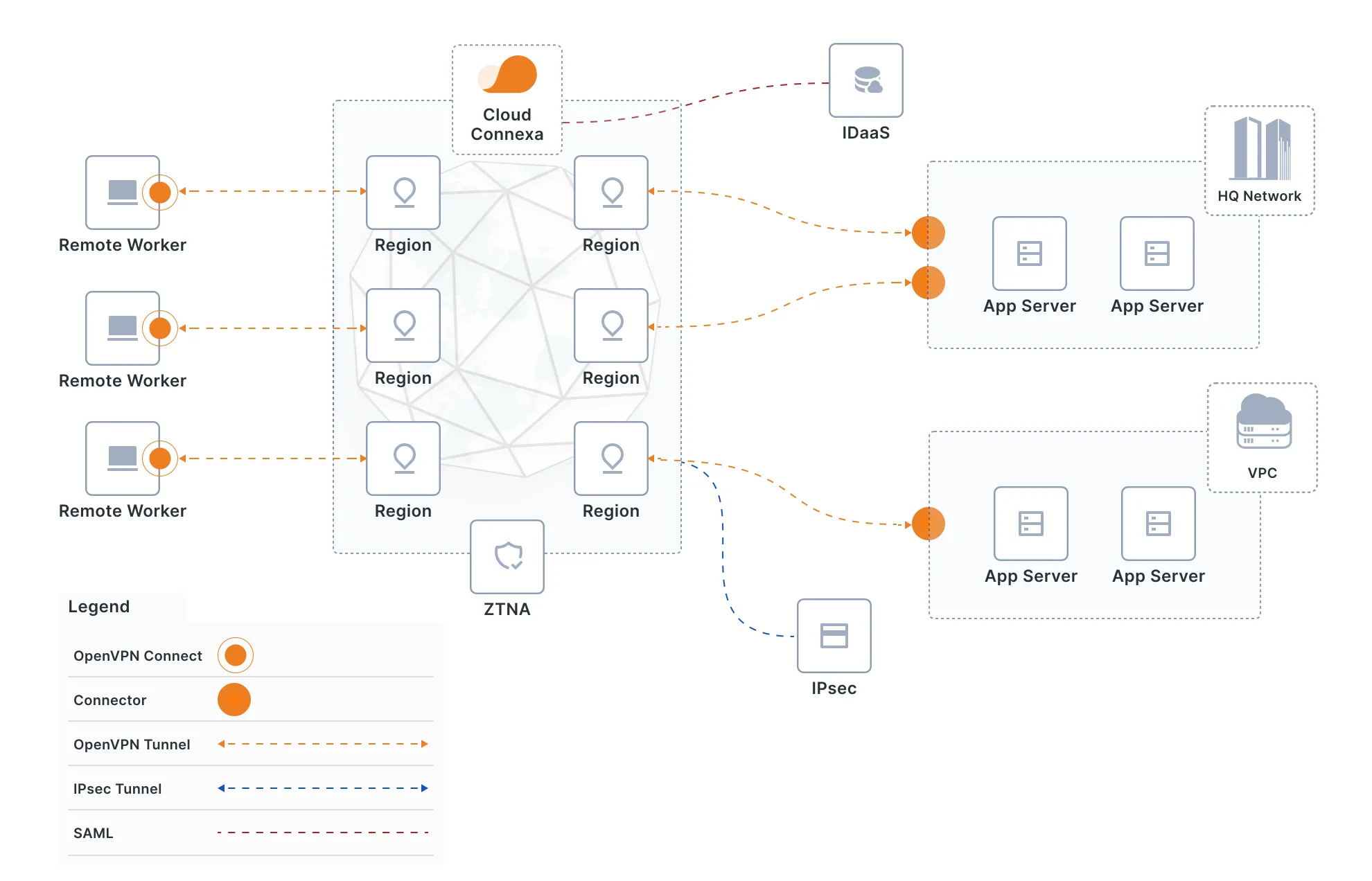
Task: Click the ZTNA shield icon
Action: pos(510,562)
